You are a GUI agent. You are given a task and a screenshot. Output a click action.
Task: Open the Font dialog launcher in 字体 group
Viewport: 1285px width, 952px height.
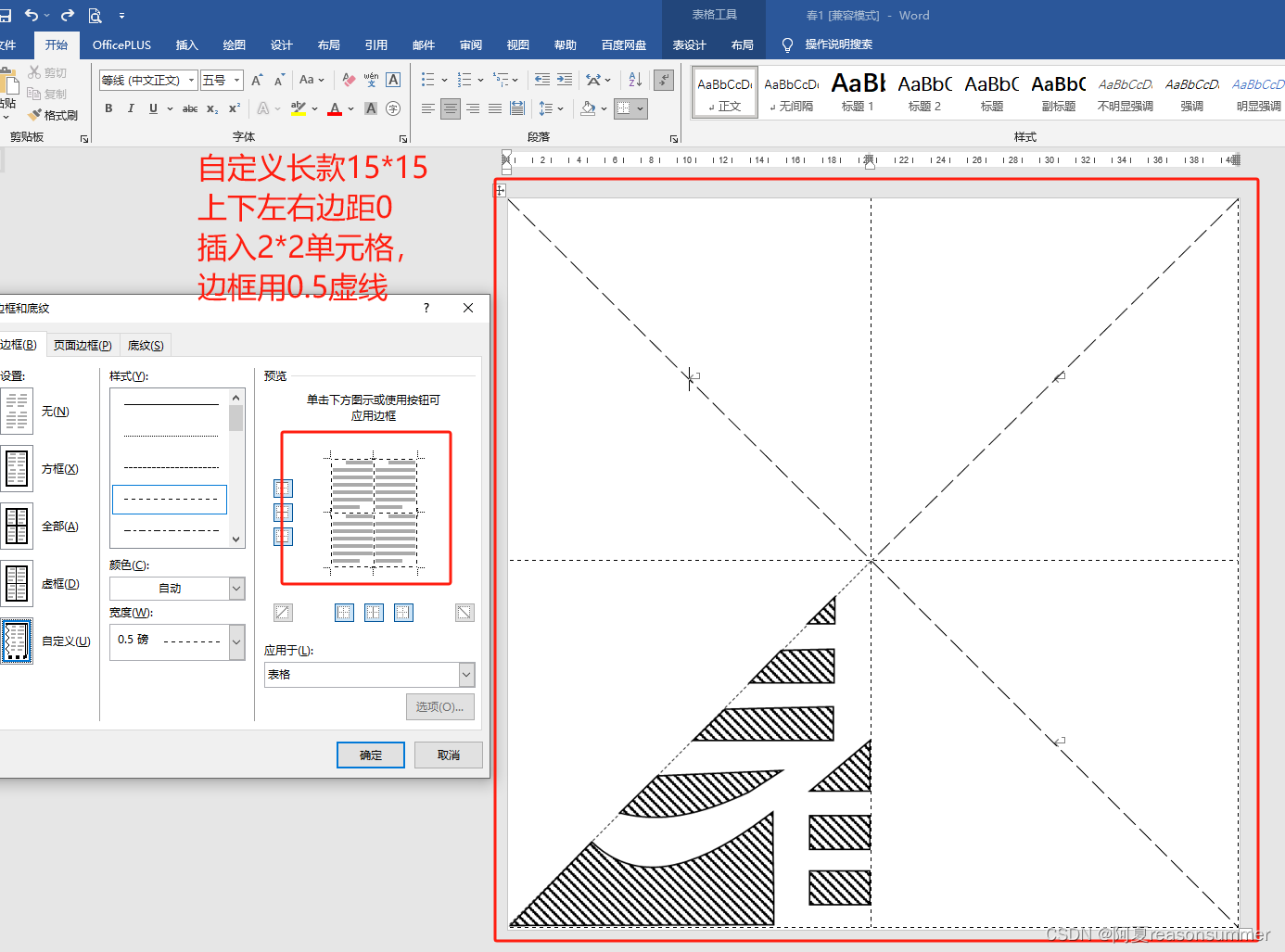402,138
